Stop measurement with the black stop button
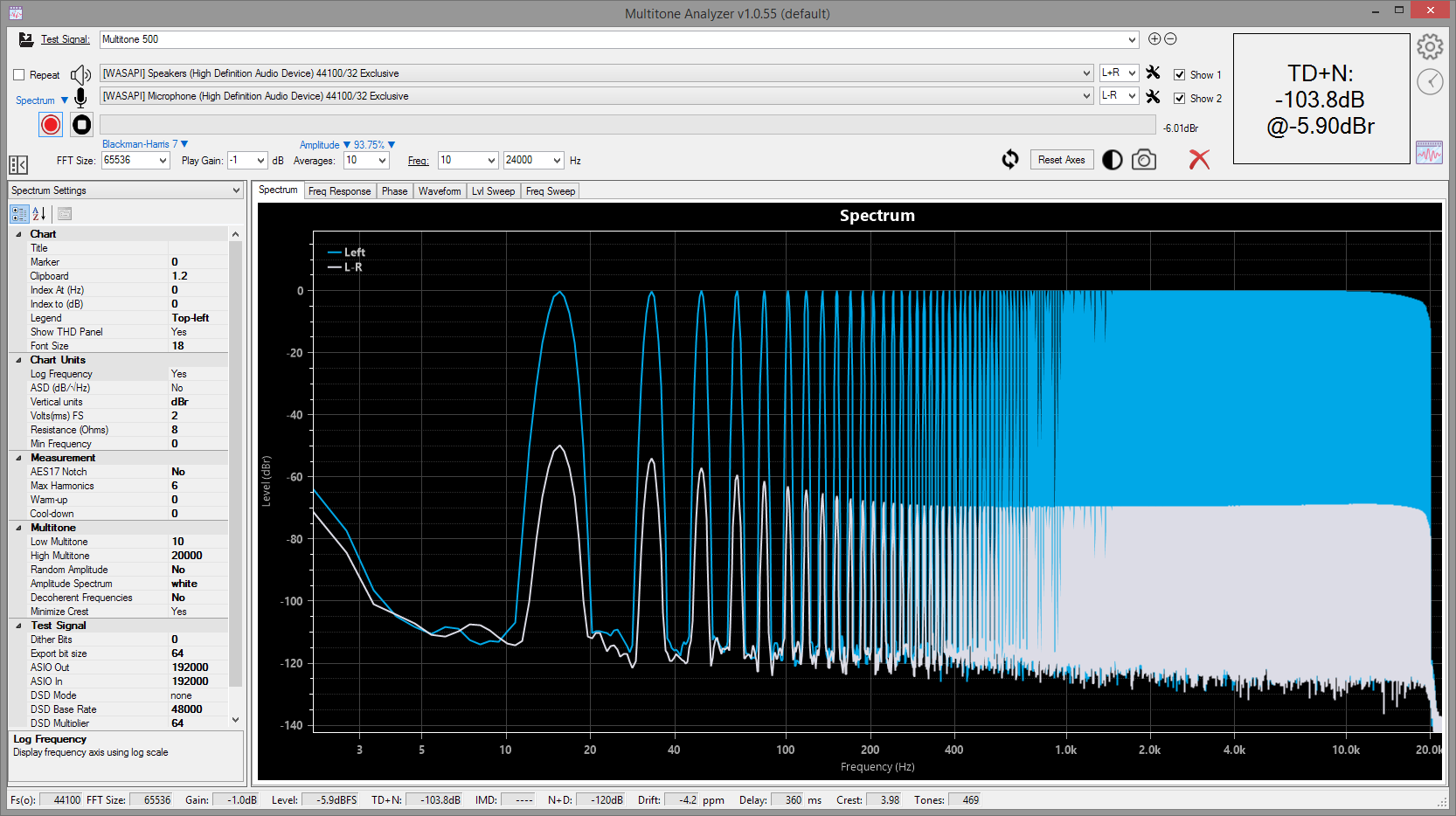The image size is (1456, 816). tap(81, 125)
